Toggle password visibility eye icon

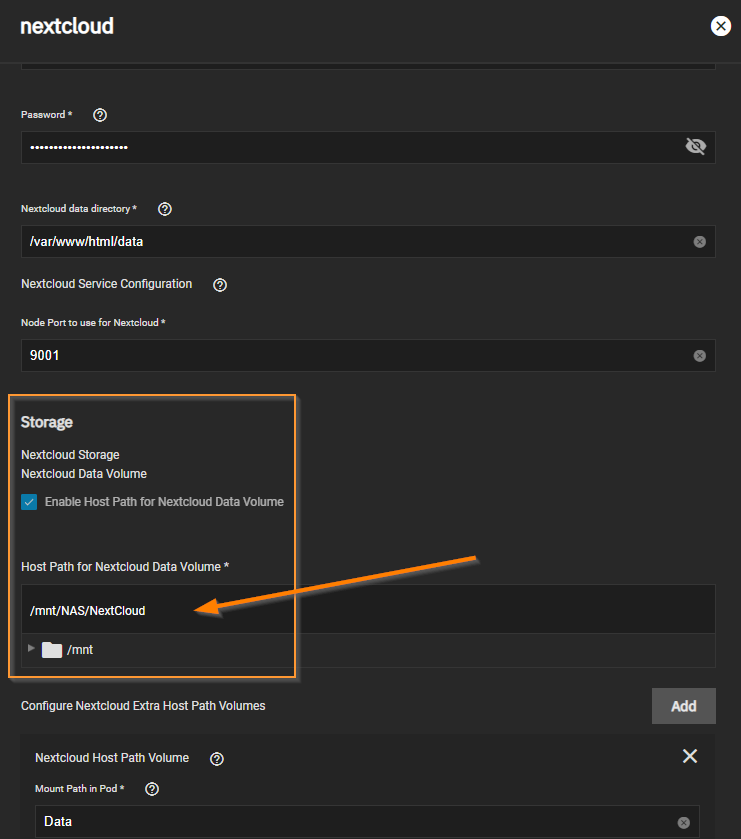(x=696, y=146)
